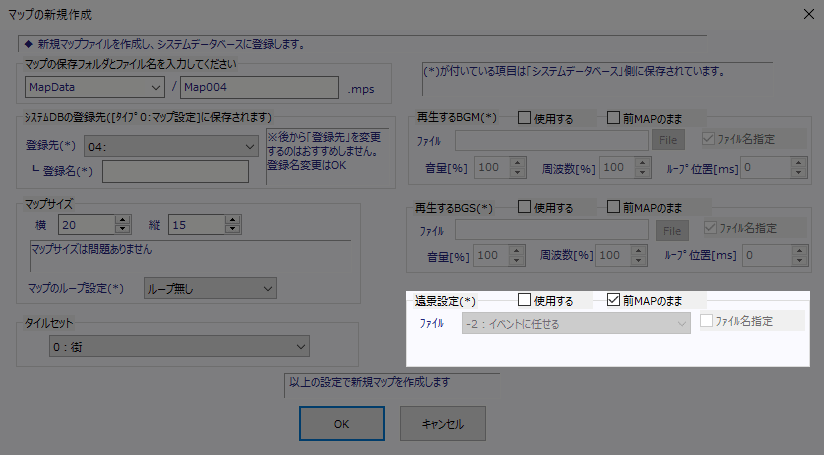Enable 使用する for 再生するBGS

click(524, 207)
